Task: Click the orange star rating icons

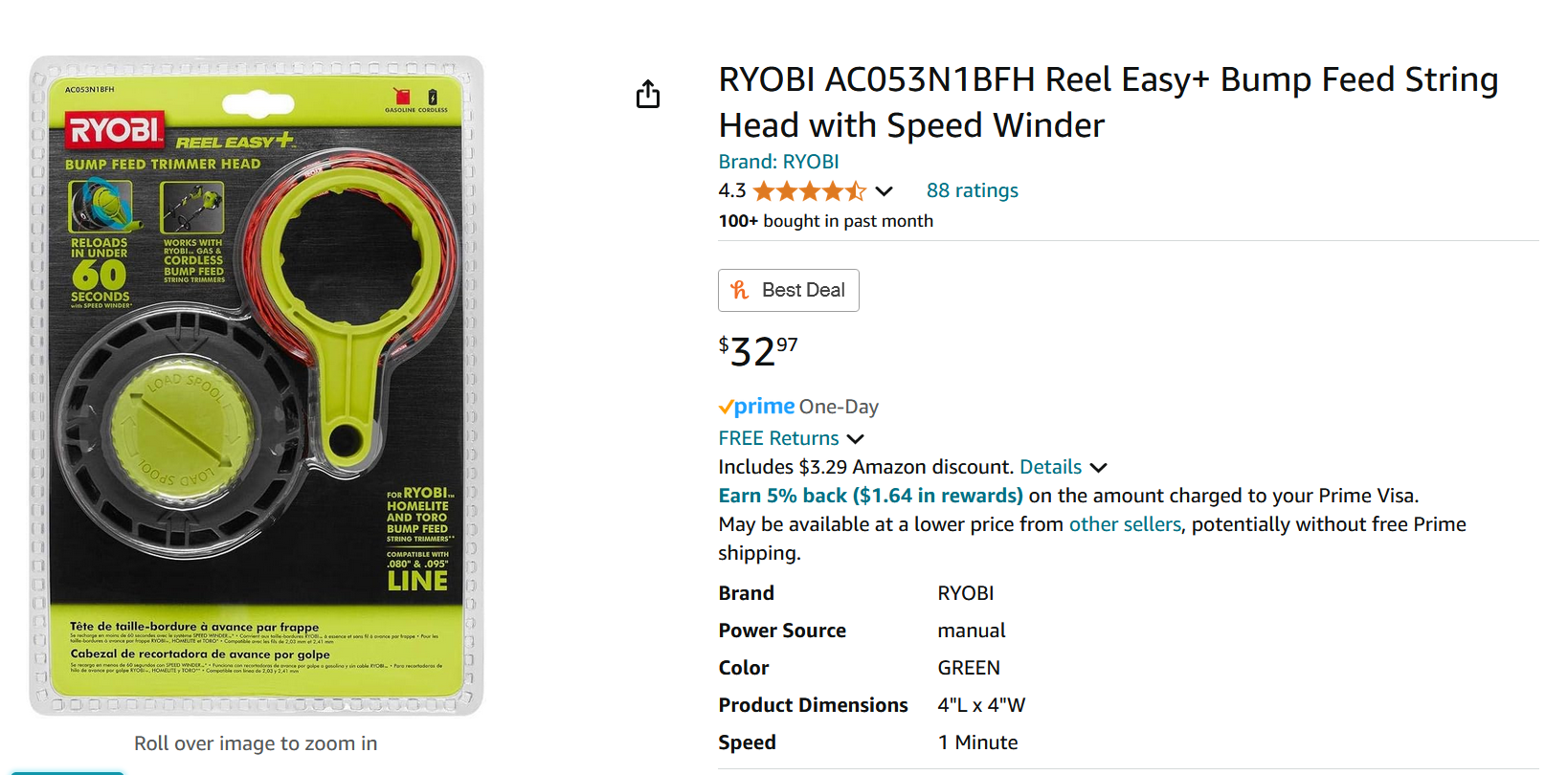Action: click(x=809, y=191)
